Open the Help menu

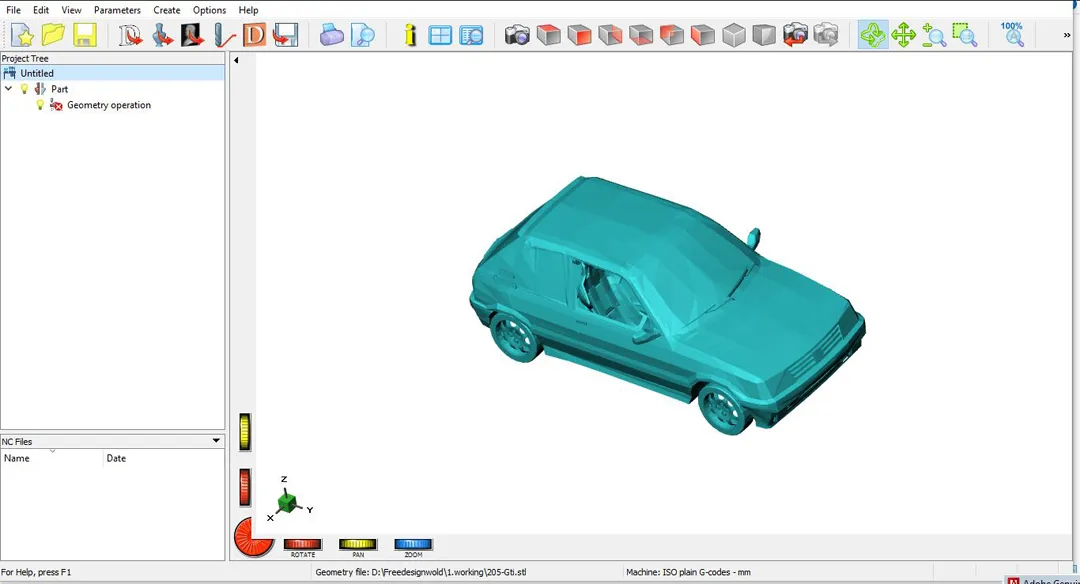point(249,10)
